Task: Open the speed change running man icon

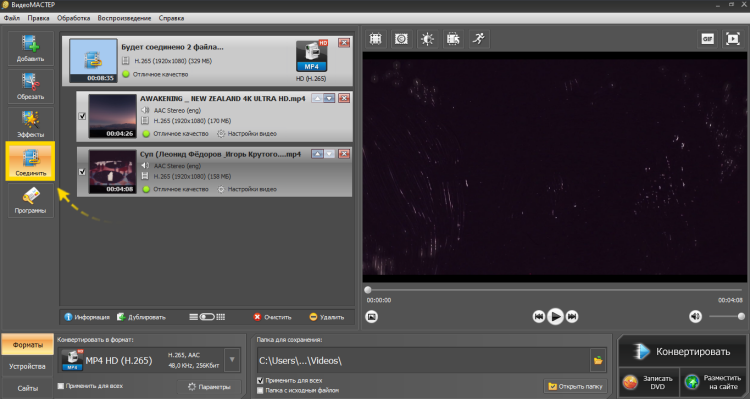Action: pyautogui.click(x=479, y=39)
